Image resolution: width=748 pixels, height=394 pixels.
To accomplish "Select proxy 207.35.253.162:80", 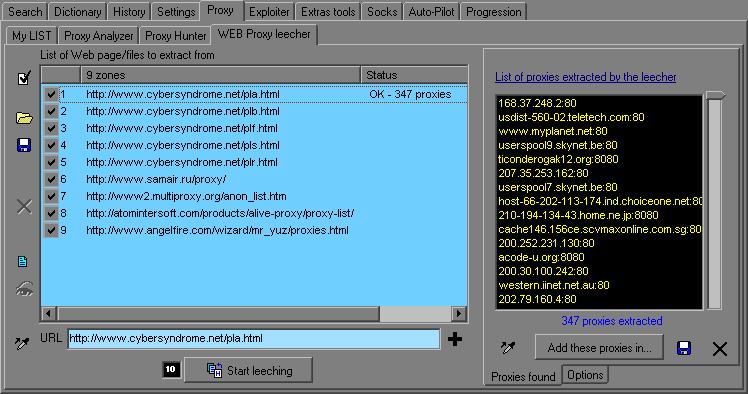I will (x=543, y=173).
